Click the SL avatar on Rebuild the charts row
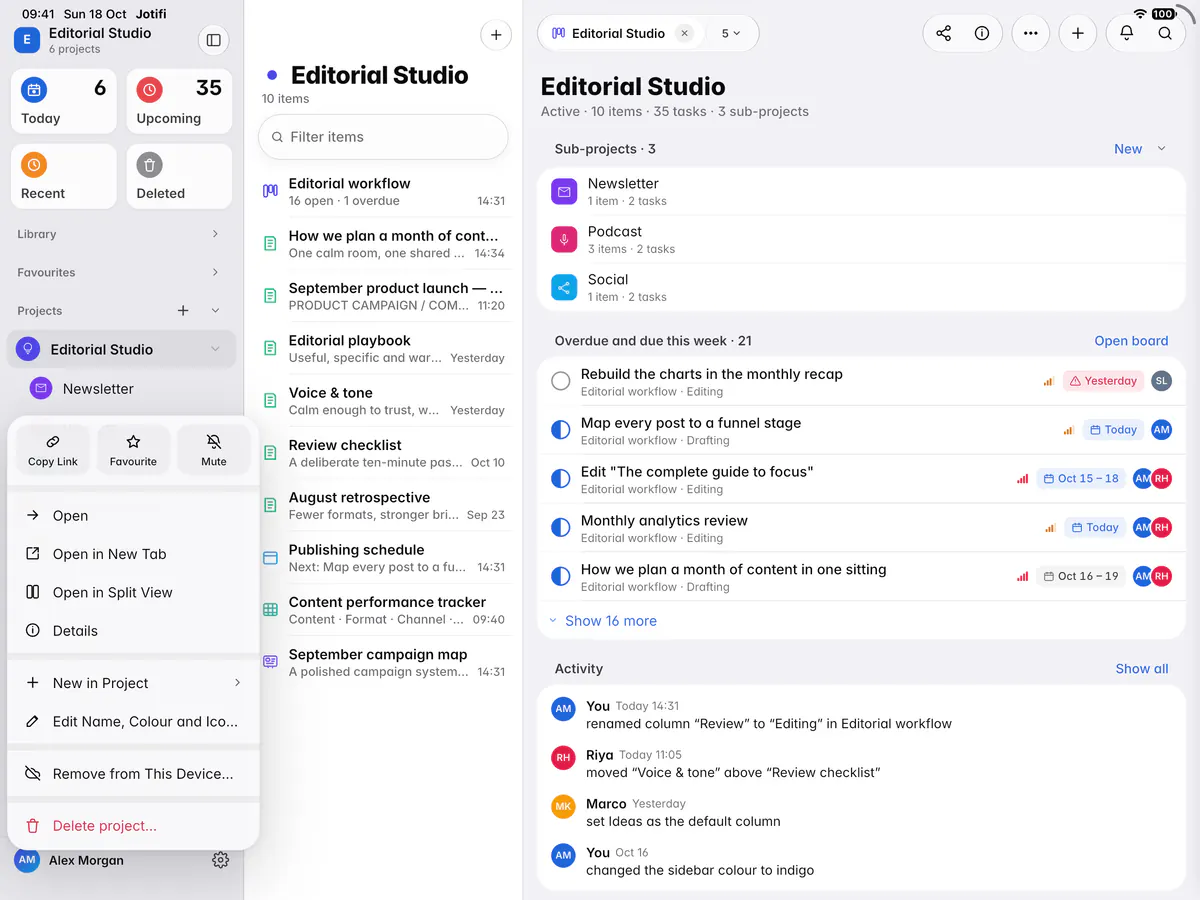 [x=1161, y=381]
